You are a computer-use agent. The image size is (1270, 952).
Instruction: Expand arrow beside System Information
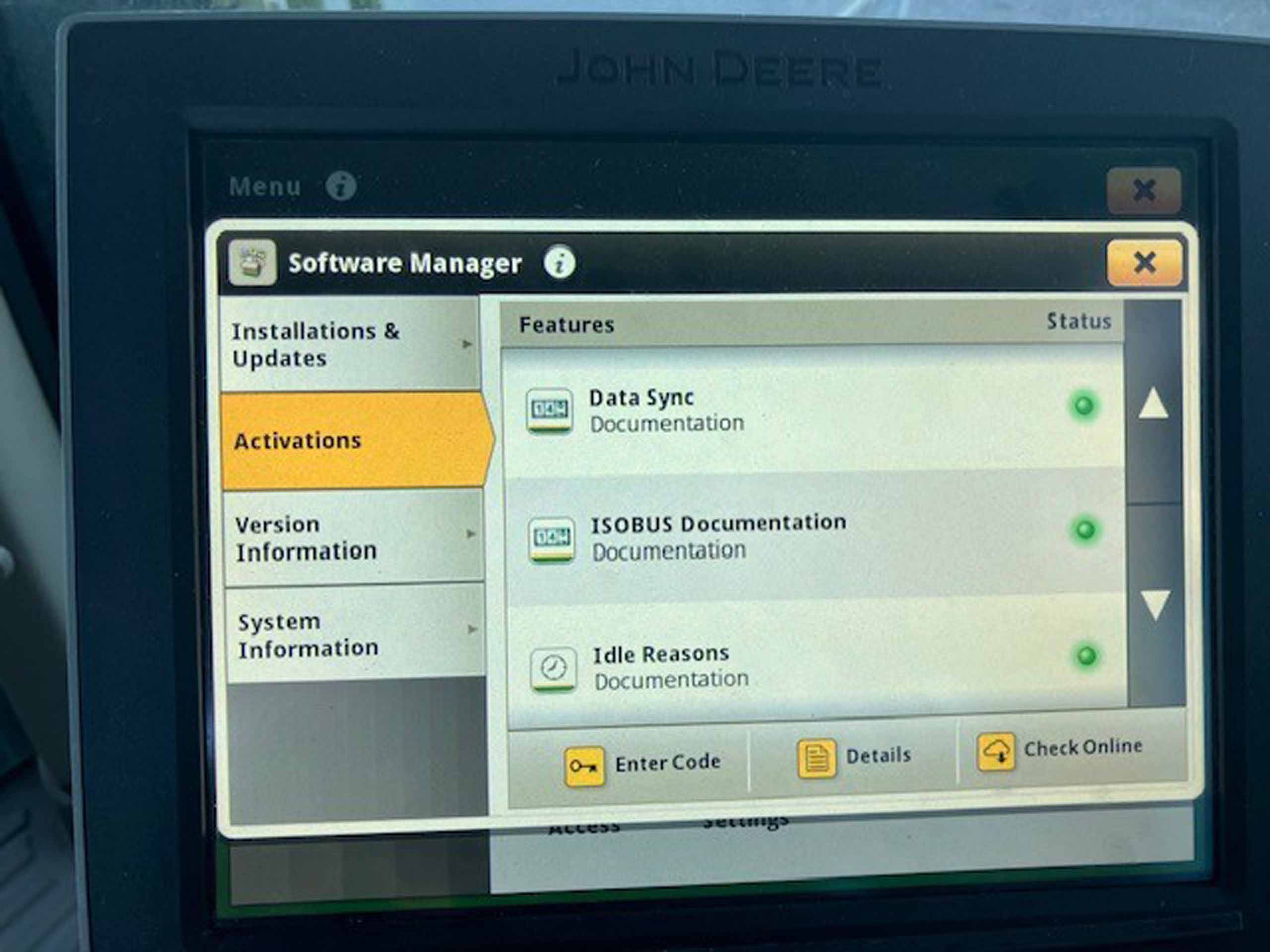click(x=472, y=629)
